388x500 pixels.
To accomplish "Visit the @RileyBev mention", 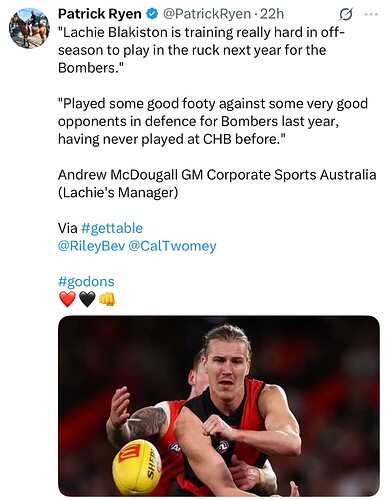I will tap(91, 246).
